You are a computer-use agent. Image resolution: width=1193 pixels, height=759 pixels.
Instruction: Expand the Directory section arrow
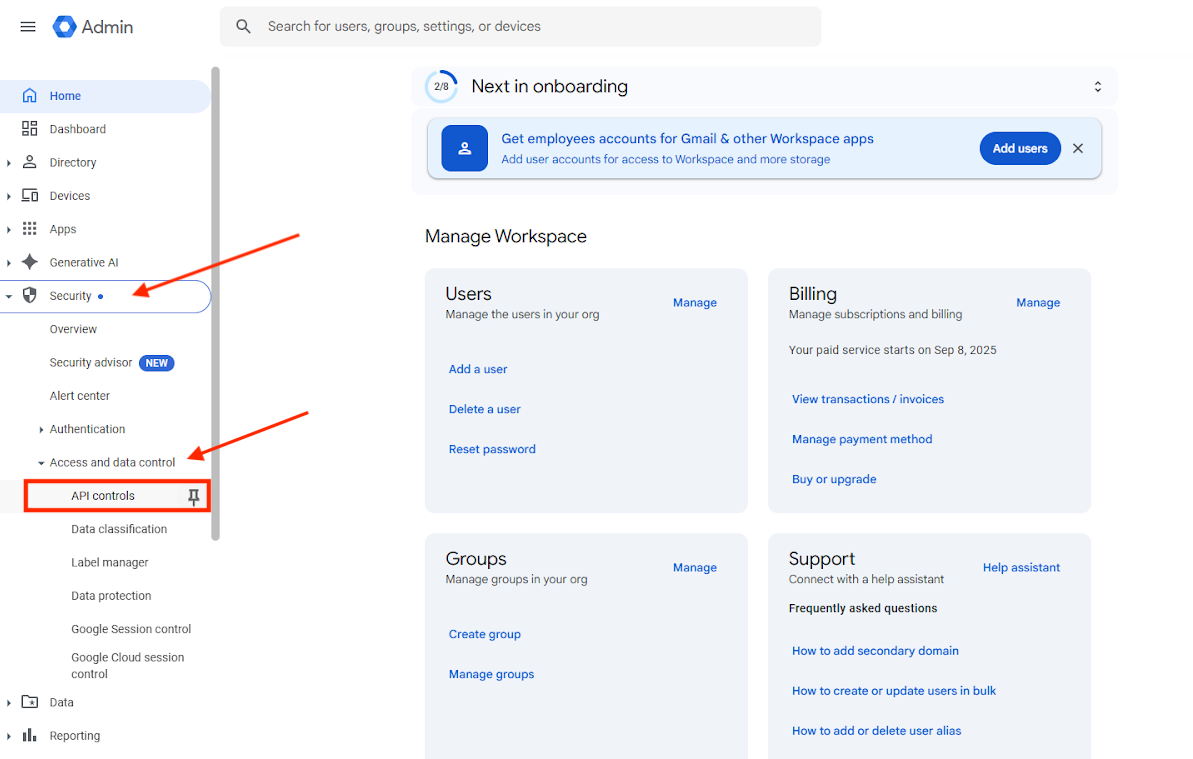tap(8, 163)
